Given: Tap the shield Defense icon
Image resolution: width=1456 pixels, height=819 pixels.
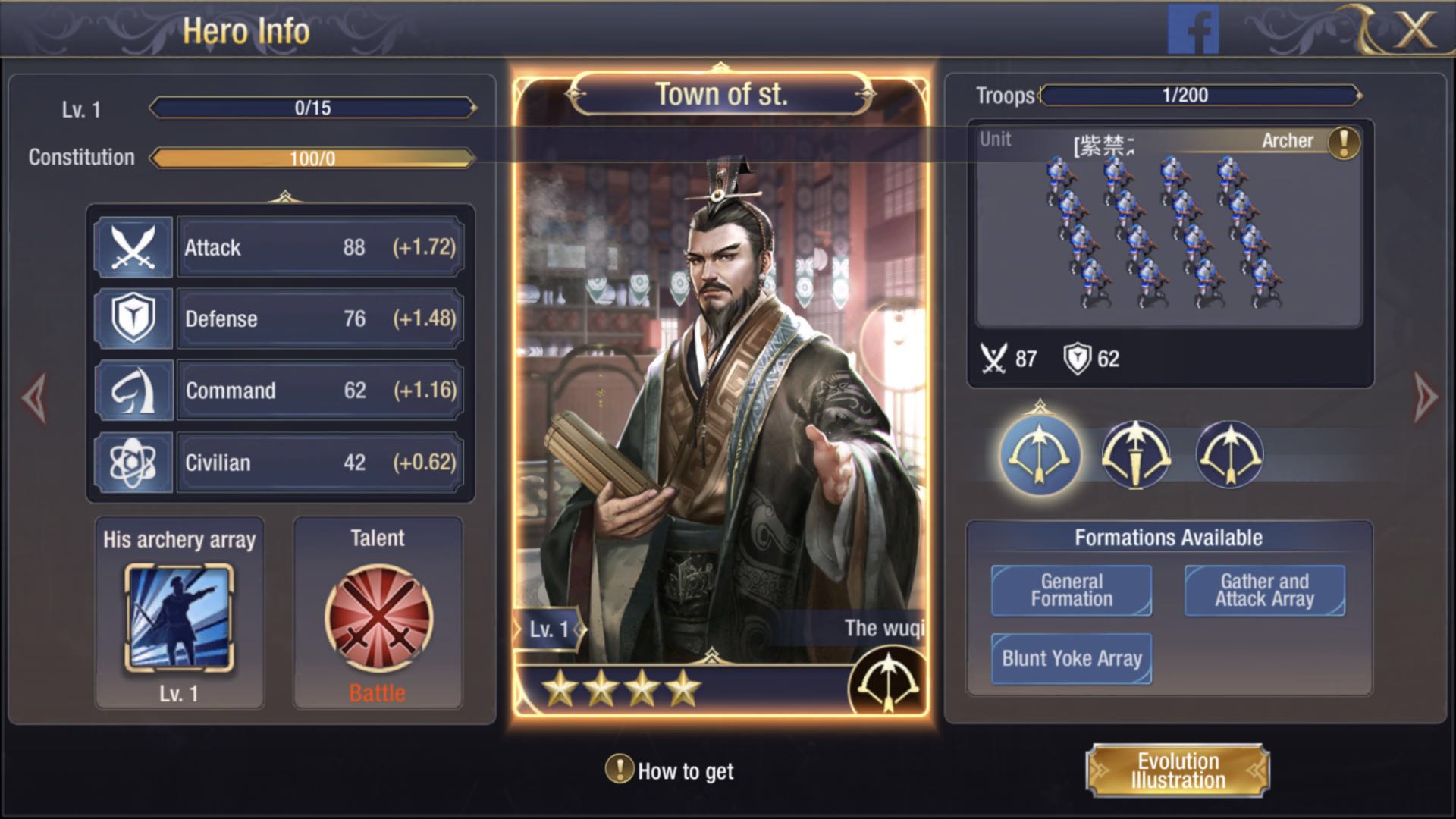Looking at the screenshot, I should pyautogui.click(x=133, y=318).
